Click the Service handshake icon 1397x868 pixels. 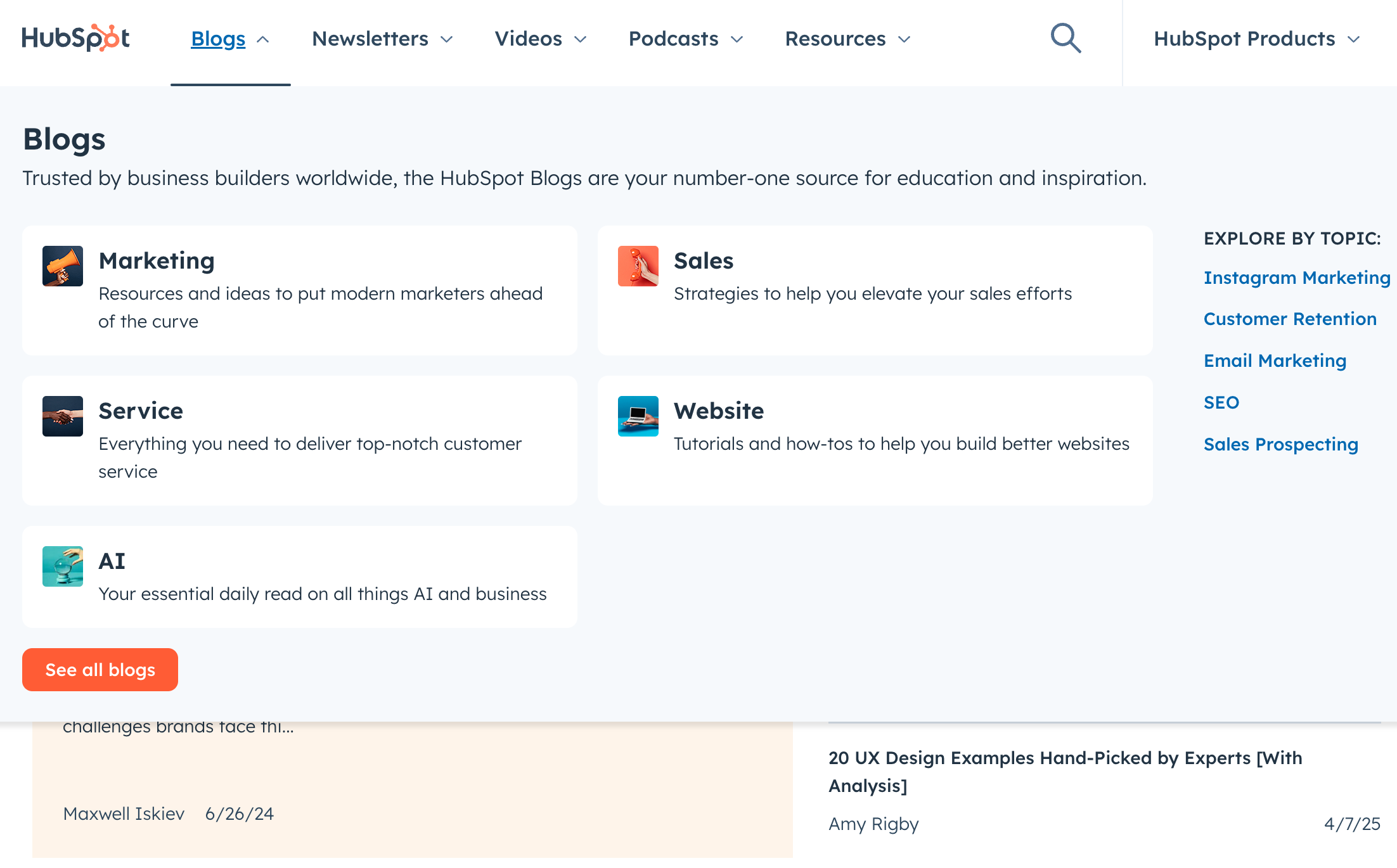(x=63, y=416)
